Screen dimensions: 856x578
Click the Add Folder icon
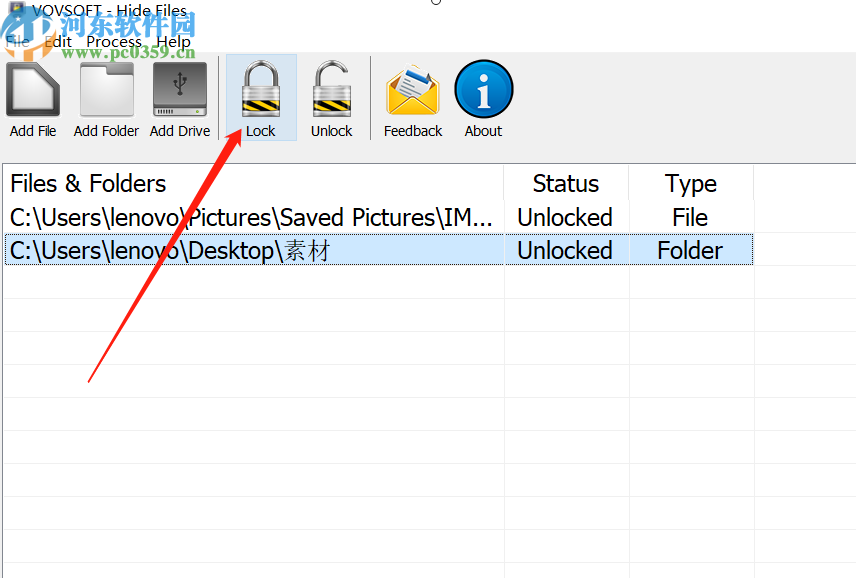(106, 90)
